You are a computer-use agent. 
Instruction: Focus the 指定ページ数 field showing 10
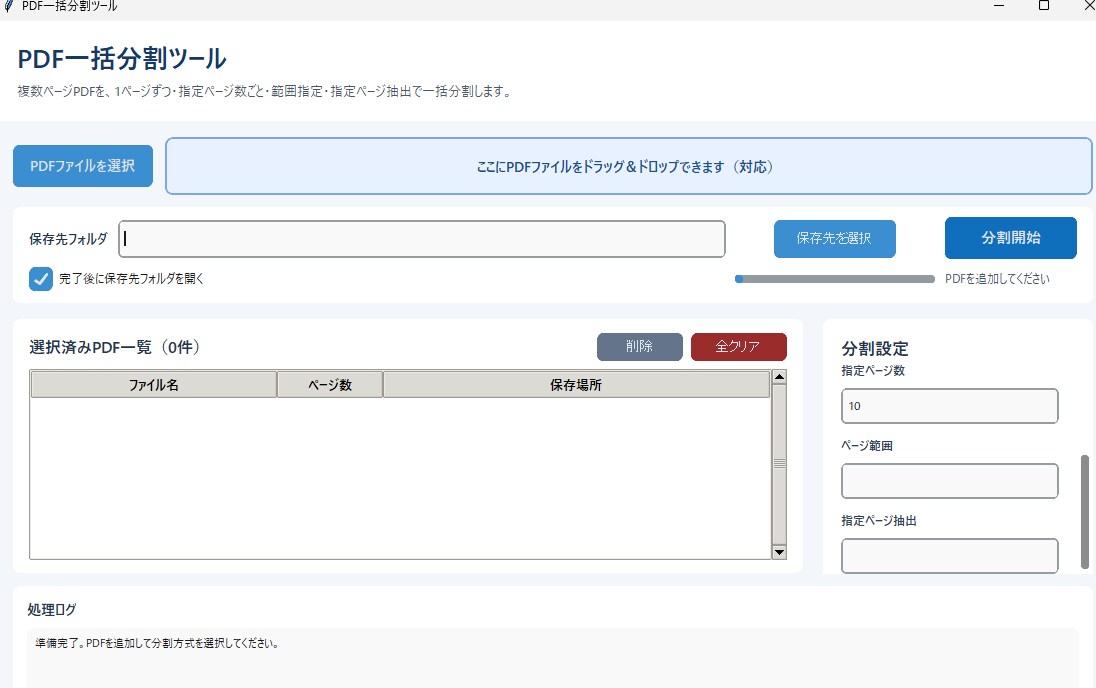(x=949, y=406)
